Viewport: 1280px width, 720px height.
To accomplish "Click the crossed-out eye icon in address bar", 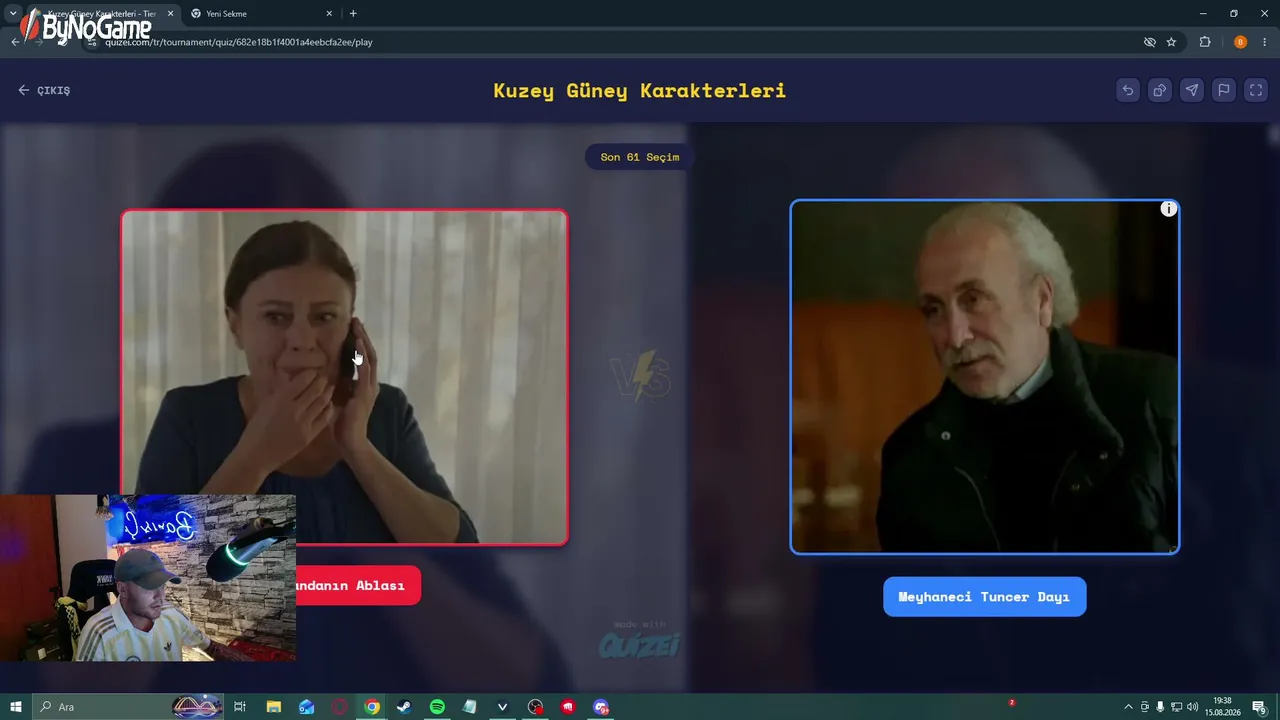I will (1150, 42).
